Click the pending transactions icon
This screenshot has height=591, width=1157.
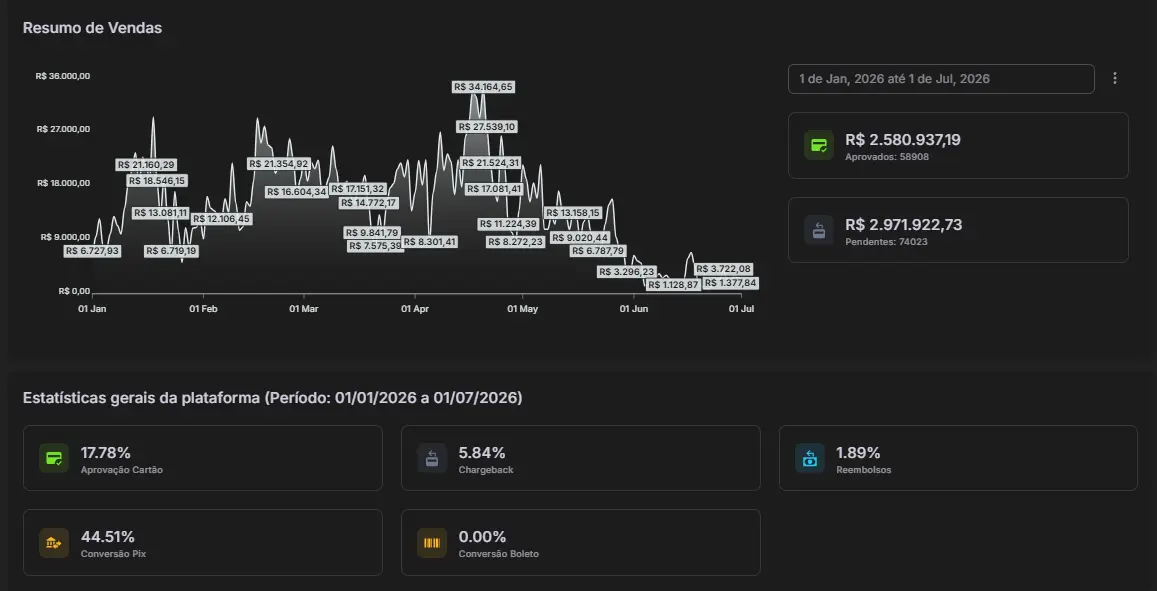click(x=819, y=230)
